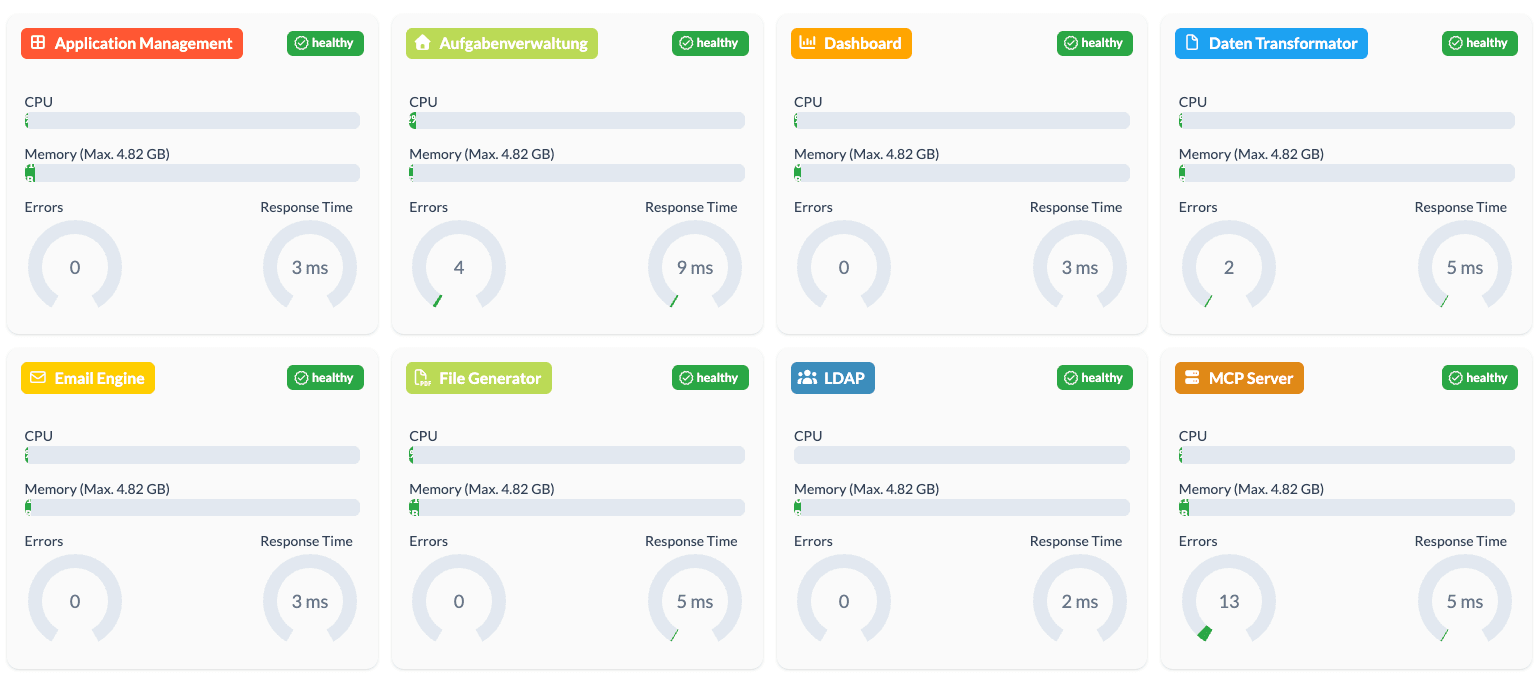Click the 'Errors' label on LDAP card
This screenshot has width=1539, height=683.
[813, 541]
